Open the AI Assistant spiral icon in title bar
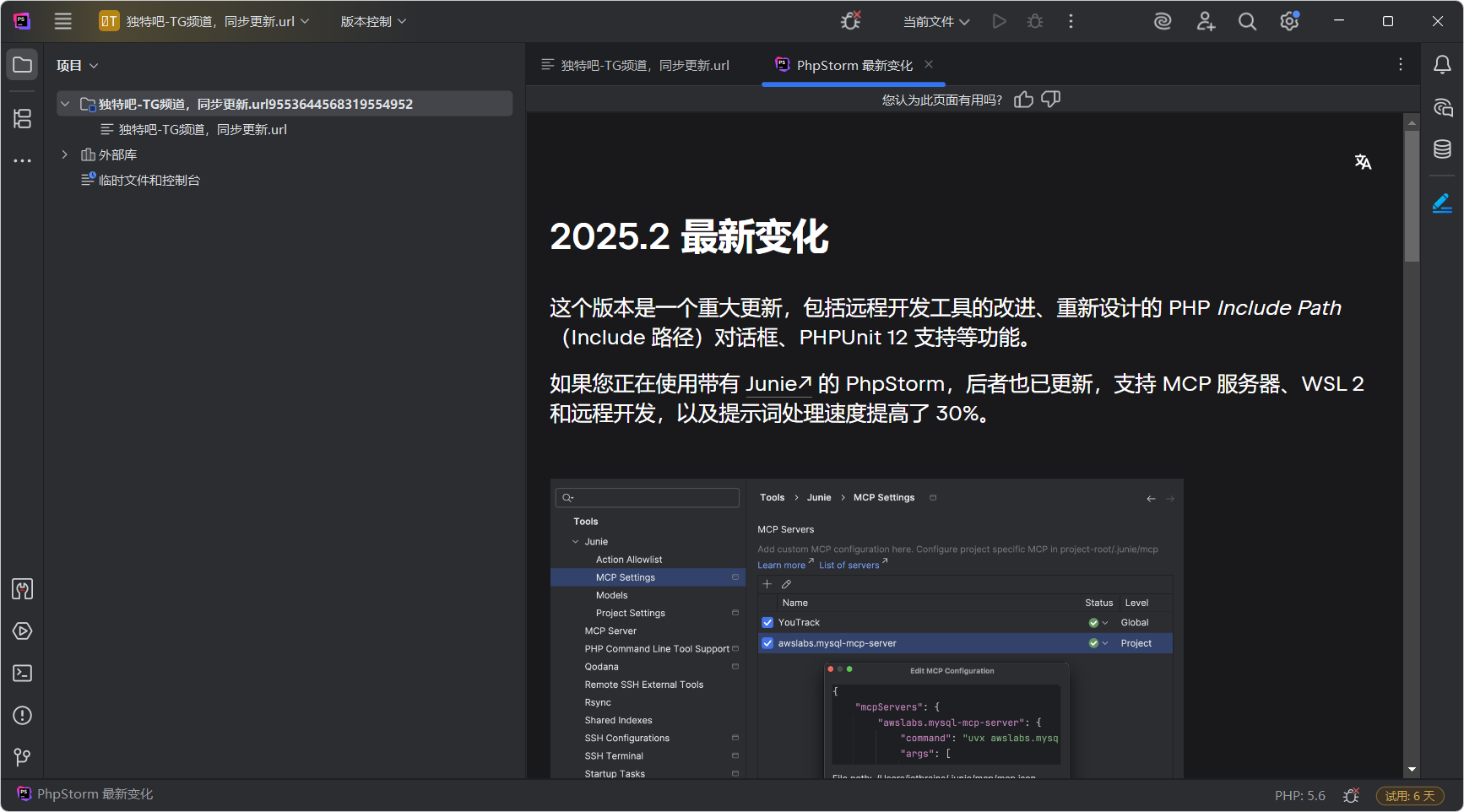 click(1163, 21)
